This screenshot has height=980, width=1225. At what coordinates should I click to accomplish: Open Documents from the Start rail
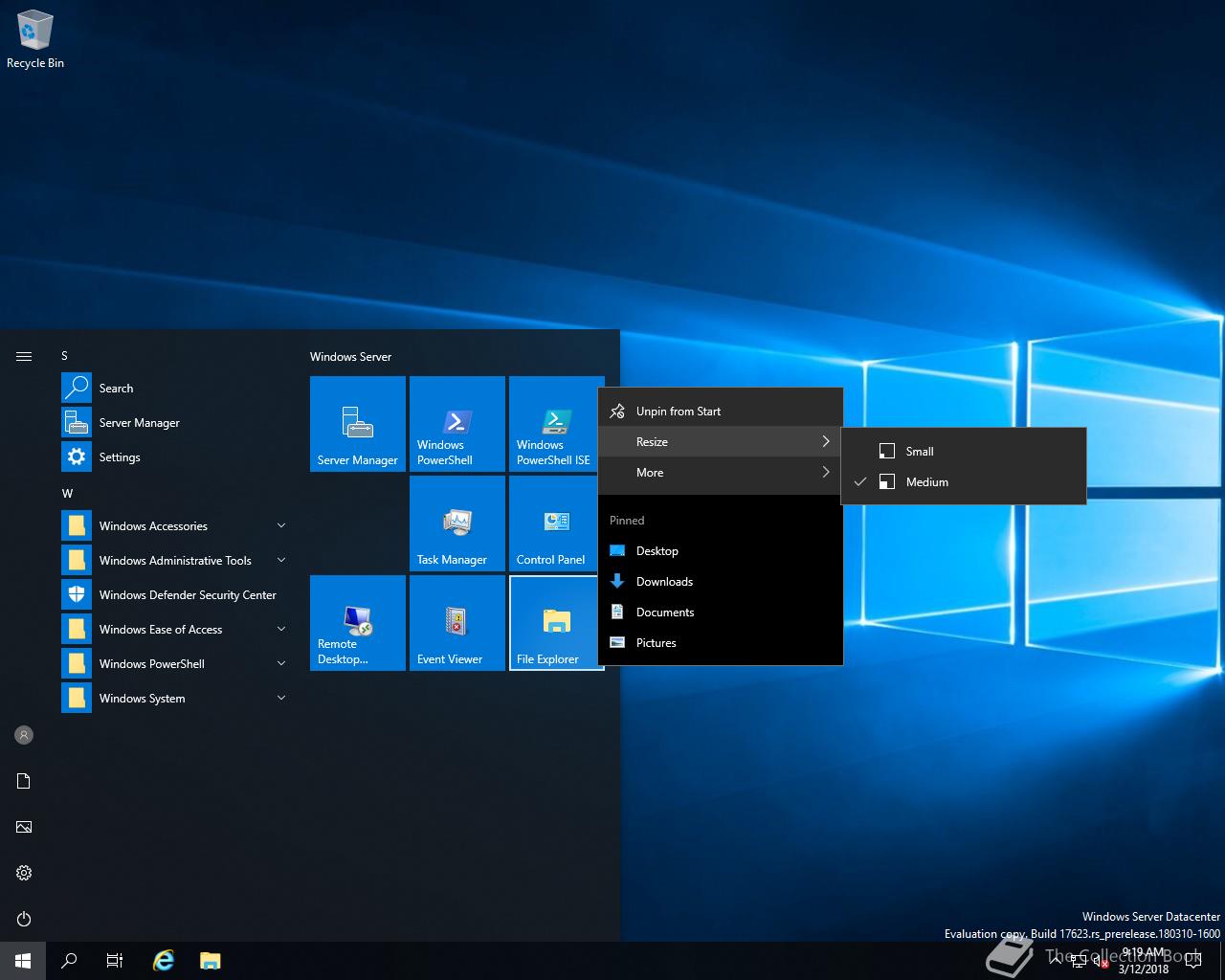click(24, 781)
